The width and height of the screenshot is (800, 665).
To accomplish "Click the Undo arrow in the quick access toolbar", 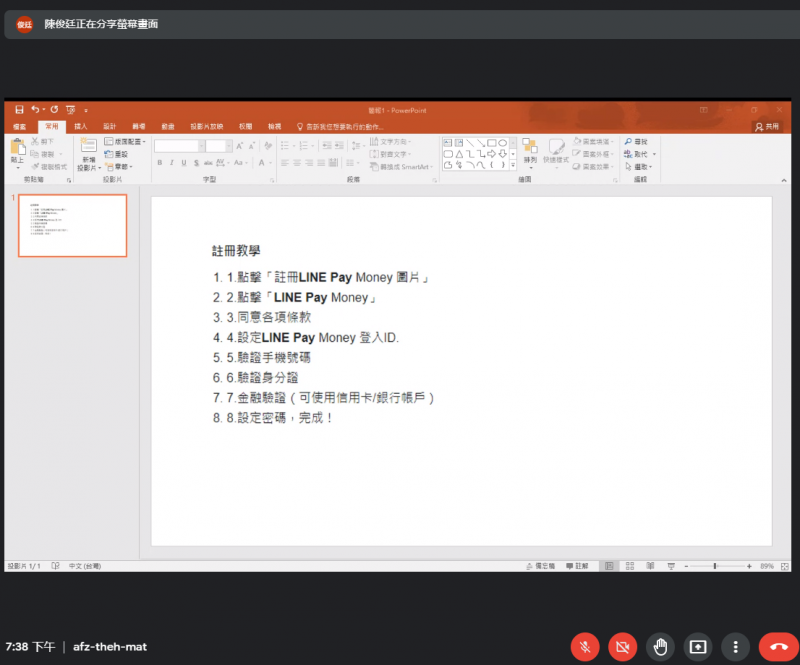I will pyautogui.click(x=35, y=109).
